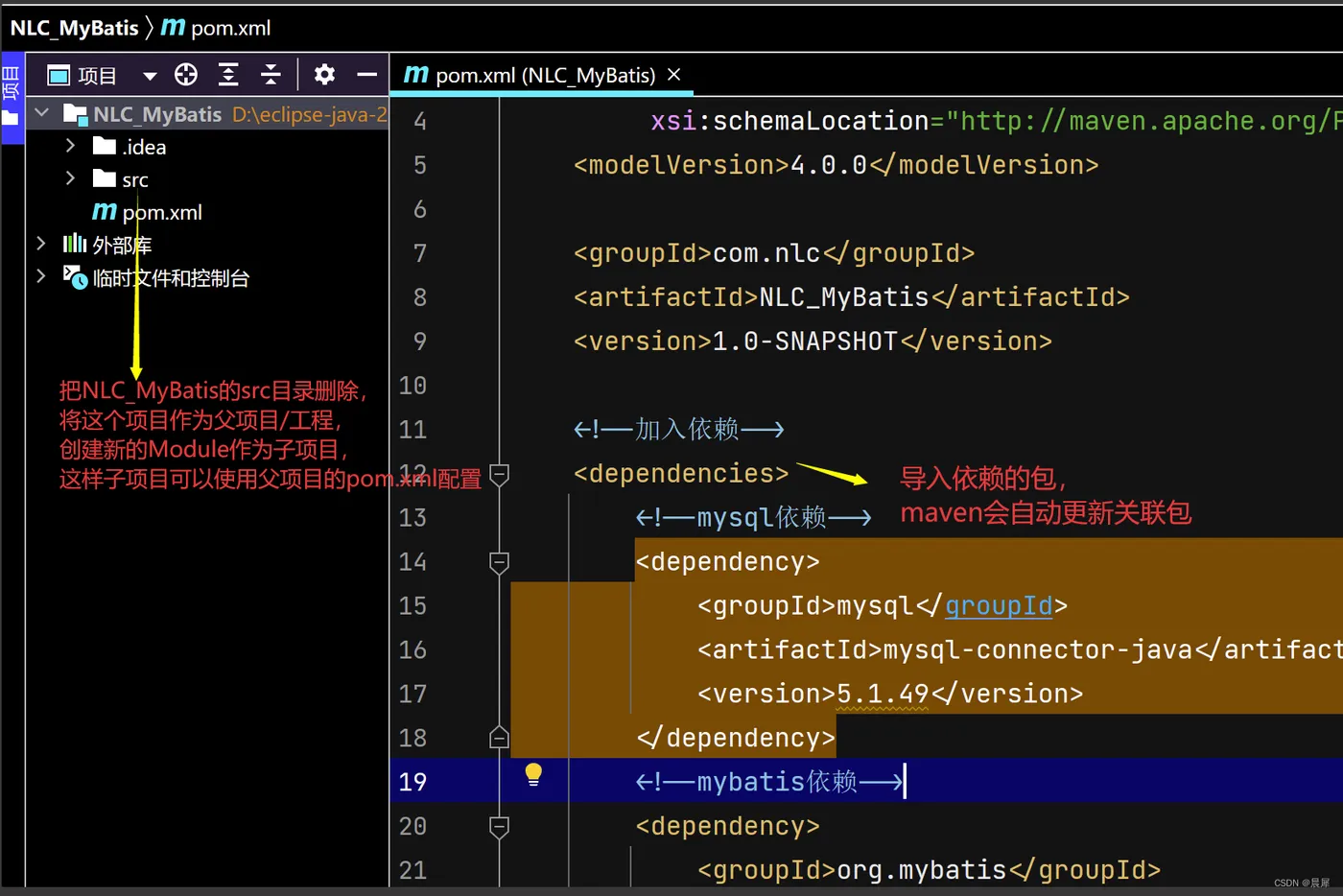Image resolution: width=1343 pixels, height=896 pixels.
Task: Click fold end marker at line 18
Action: tap(499, 737)
